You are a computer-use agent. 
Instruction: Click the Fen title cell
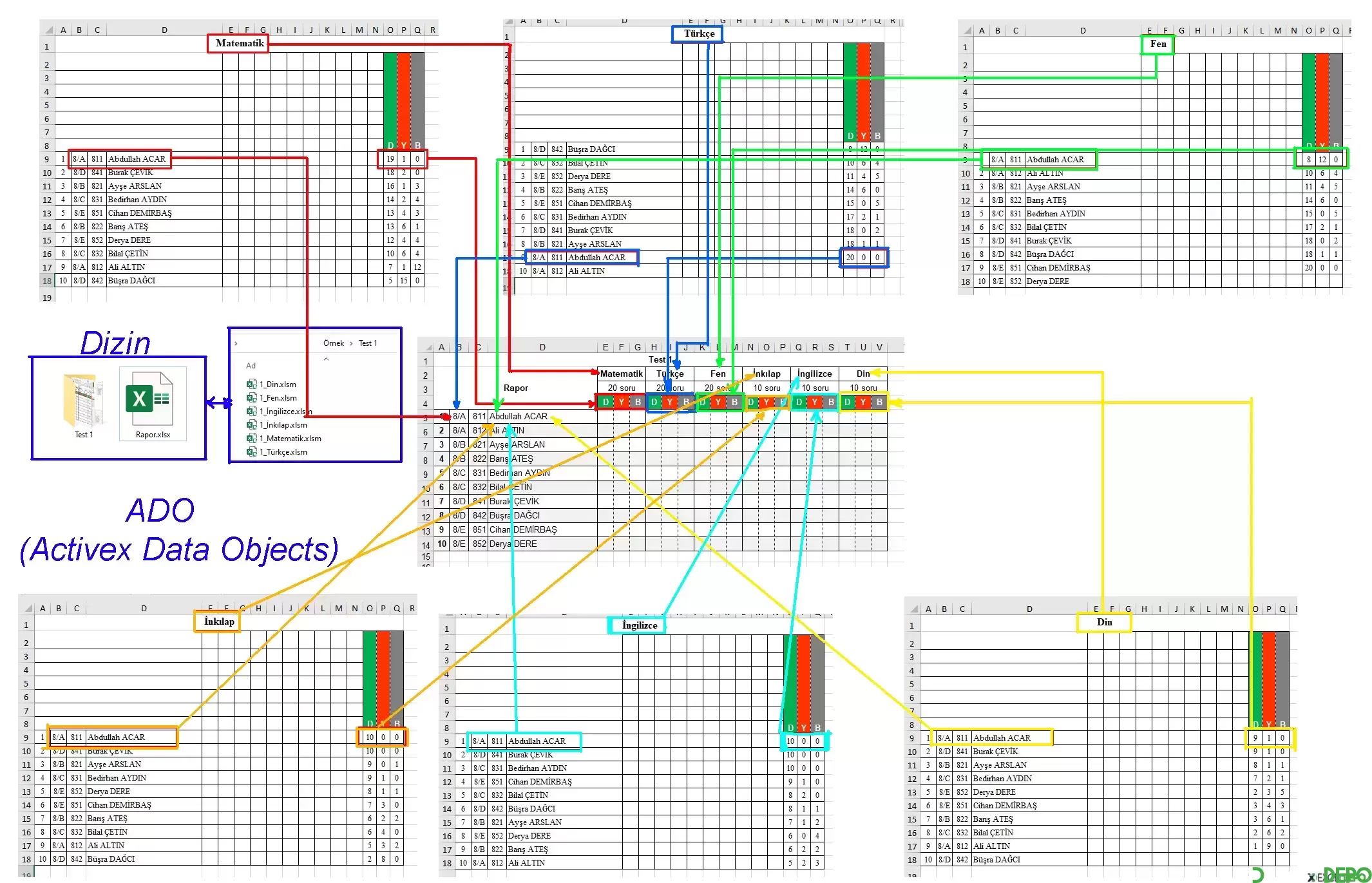1158,44
